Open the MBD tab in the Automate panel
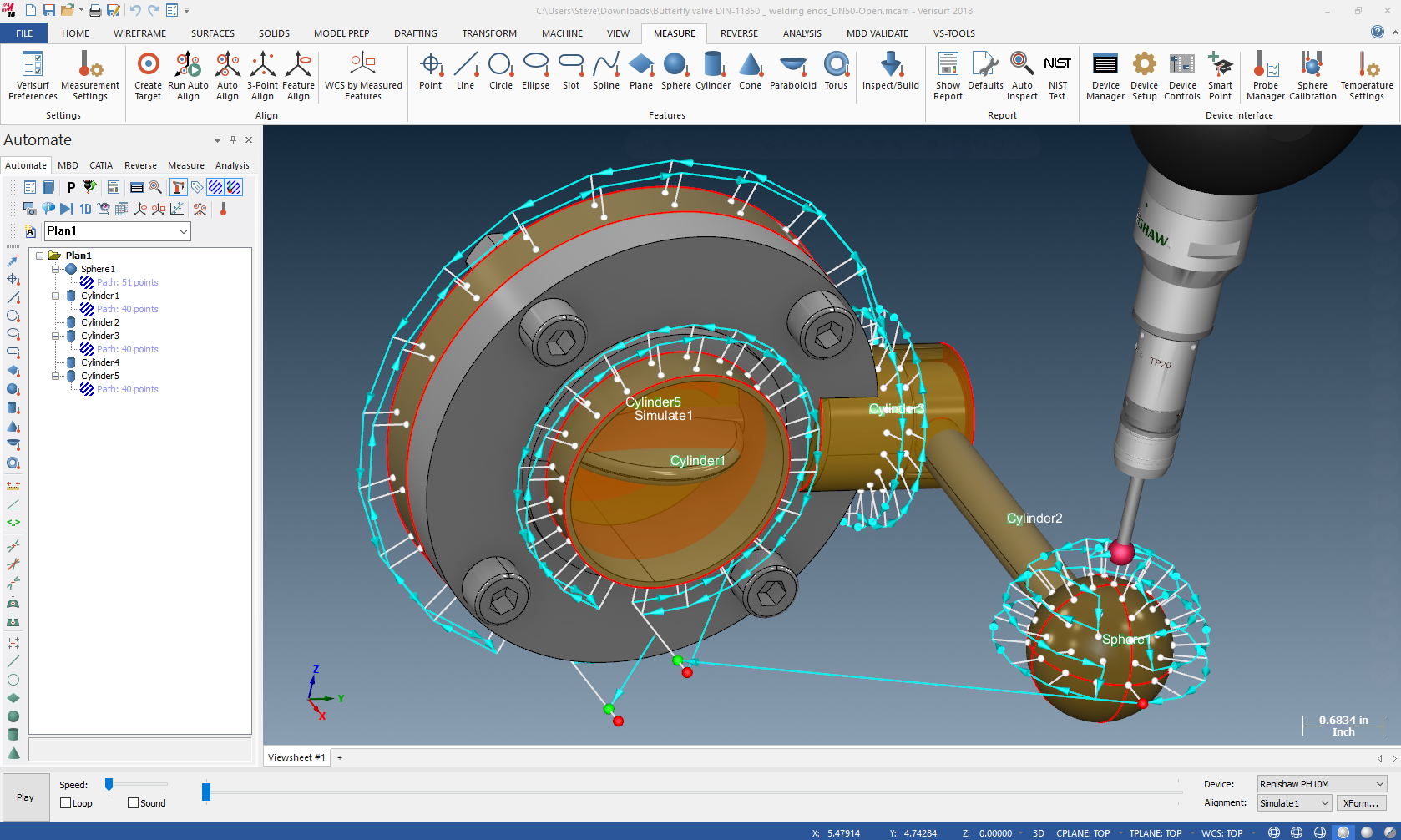 pyautogui.click(x=67, y=165)
